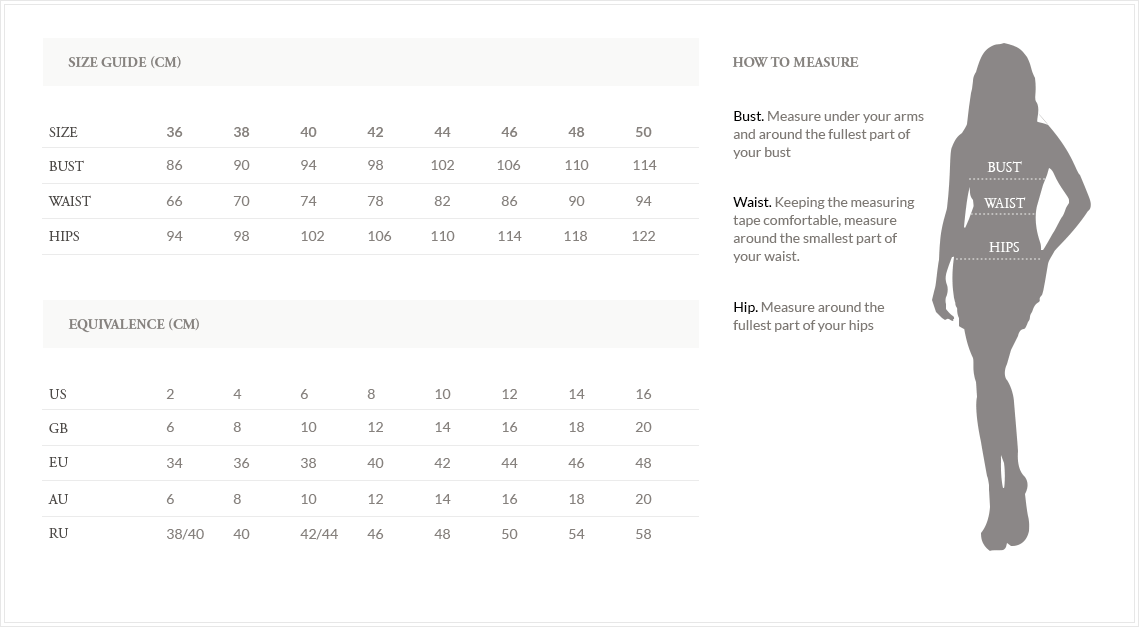Click the US row label
This screenshot has height=627, width=1139.
[x=58, y=394]
